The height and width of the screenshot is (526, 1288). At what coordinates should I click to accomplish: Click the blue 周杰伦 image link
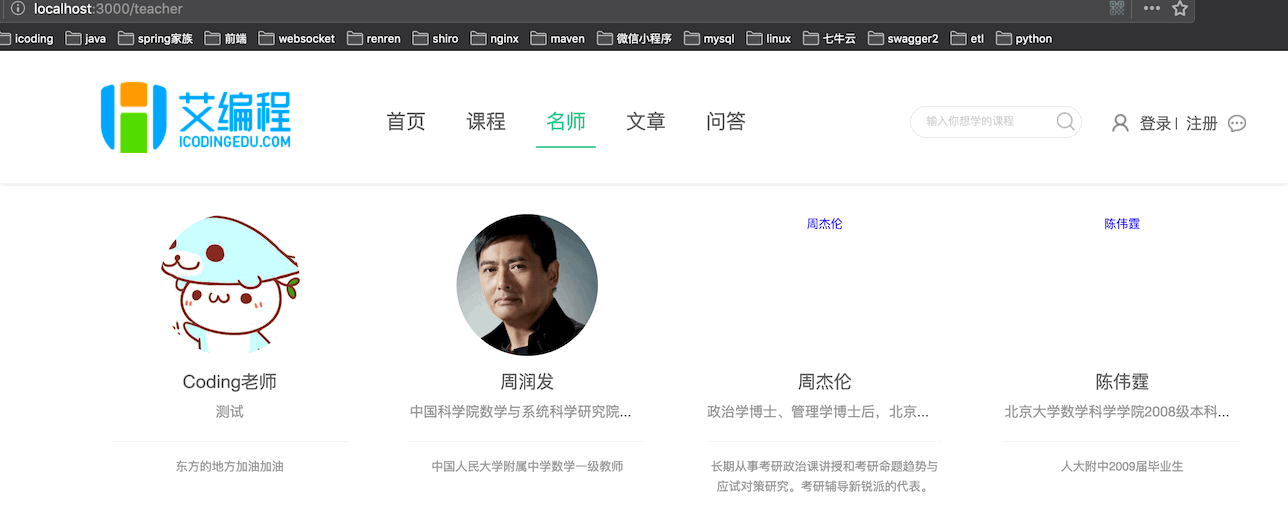click(825, 224)
